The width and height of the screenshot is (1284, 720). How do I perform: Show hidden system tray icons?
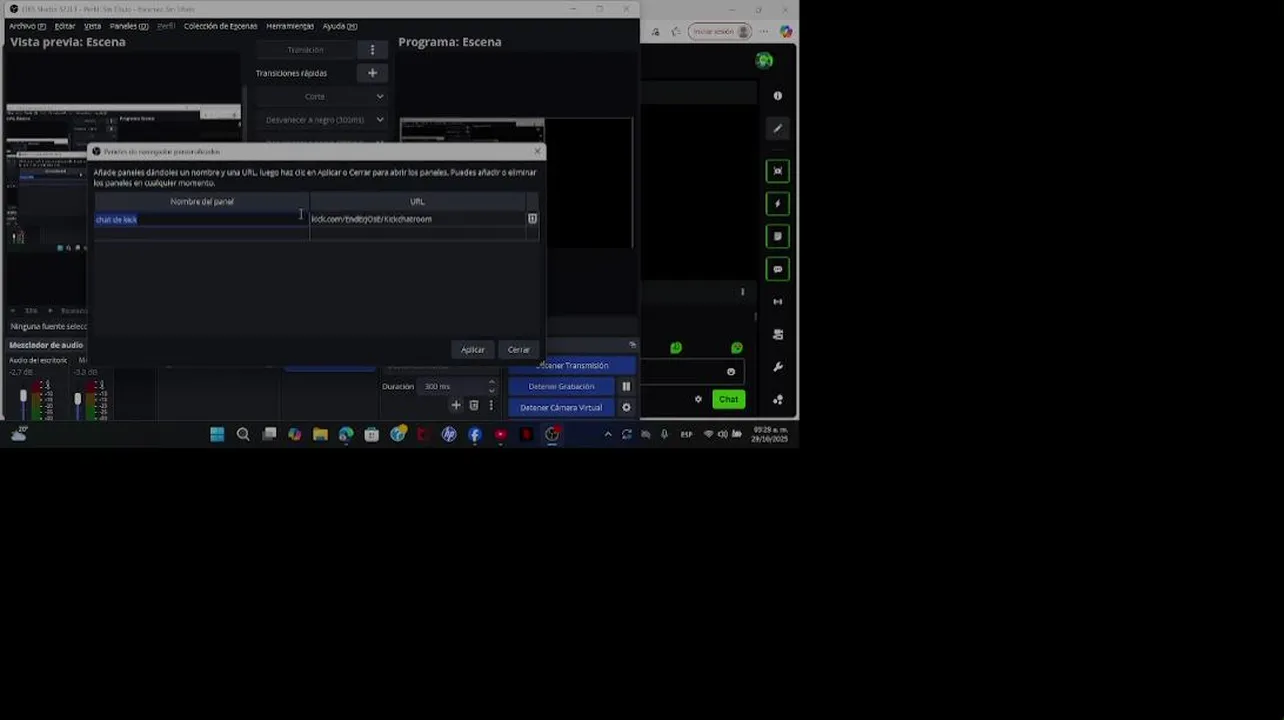[608, 434]
